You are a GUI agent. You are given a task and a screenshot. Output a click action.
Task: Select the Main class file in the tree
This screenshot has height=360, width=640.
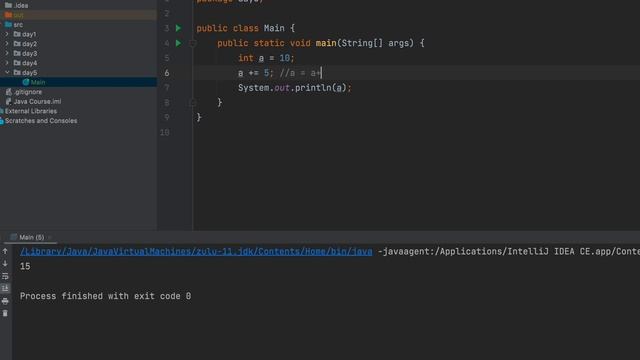click(x=78, y=82)
